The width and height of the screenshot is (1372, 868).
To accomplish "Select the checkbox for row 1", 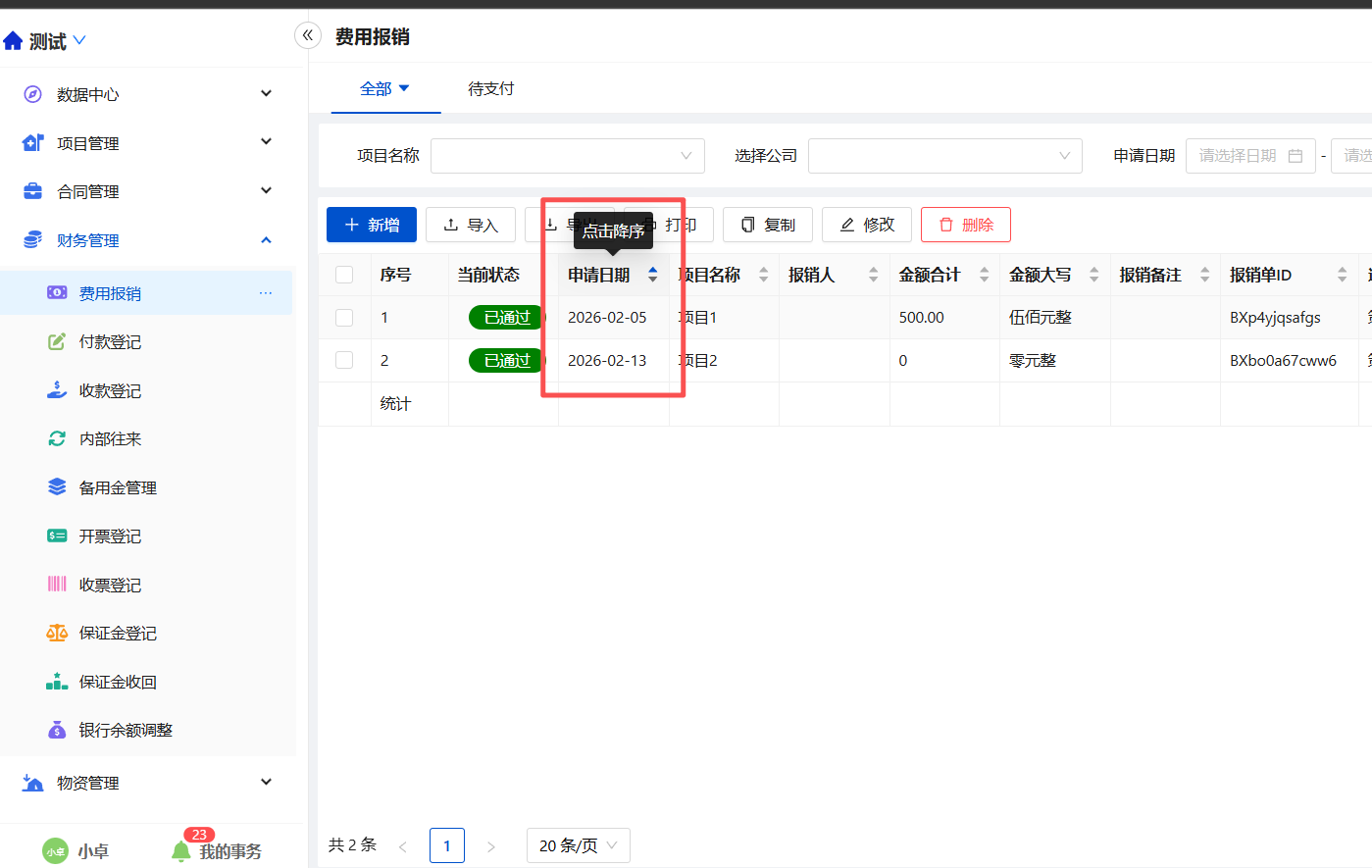I will [344, 318].
